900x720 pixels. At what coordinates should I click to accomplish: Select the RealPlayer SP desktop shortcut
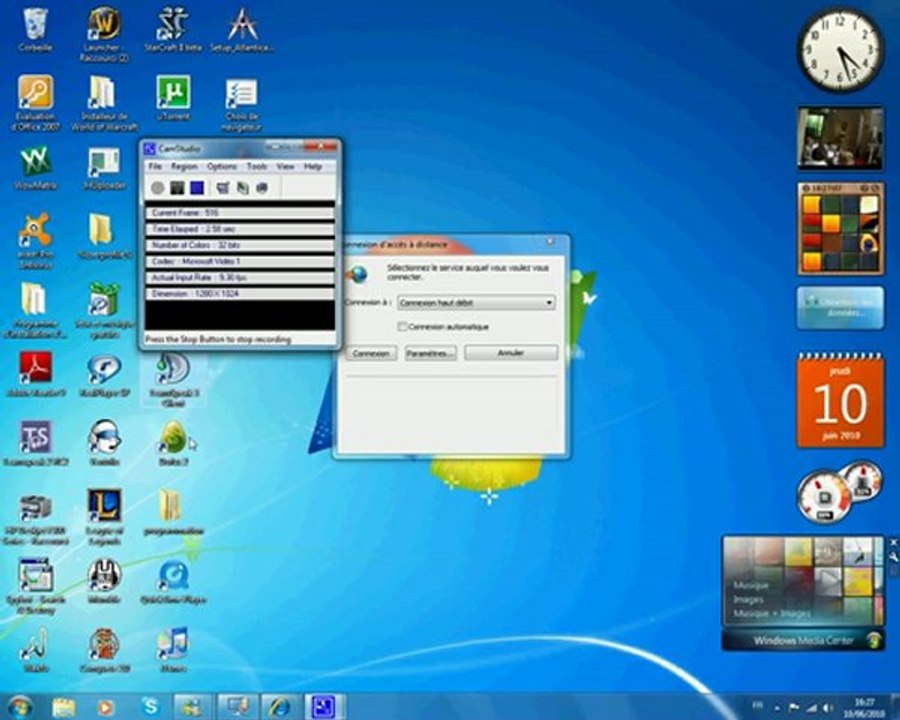point(104,376)
